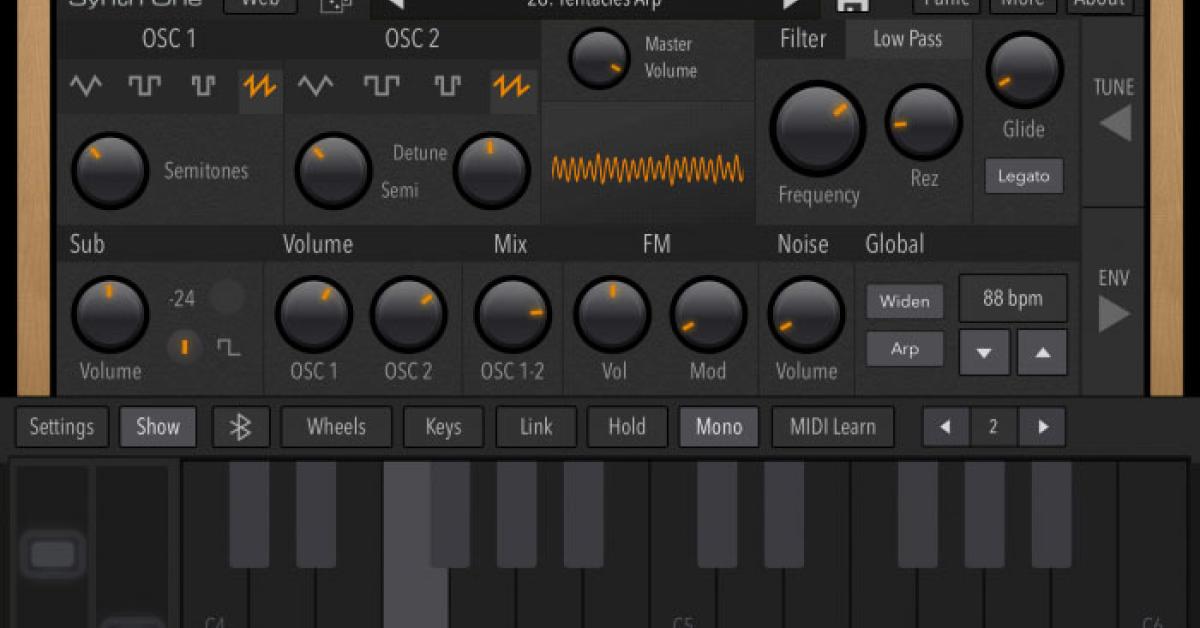Click the bpm down arrow to slow tempo
Screen dimensions: 1200x628
click(983, 352)
